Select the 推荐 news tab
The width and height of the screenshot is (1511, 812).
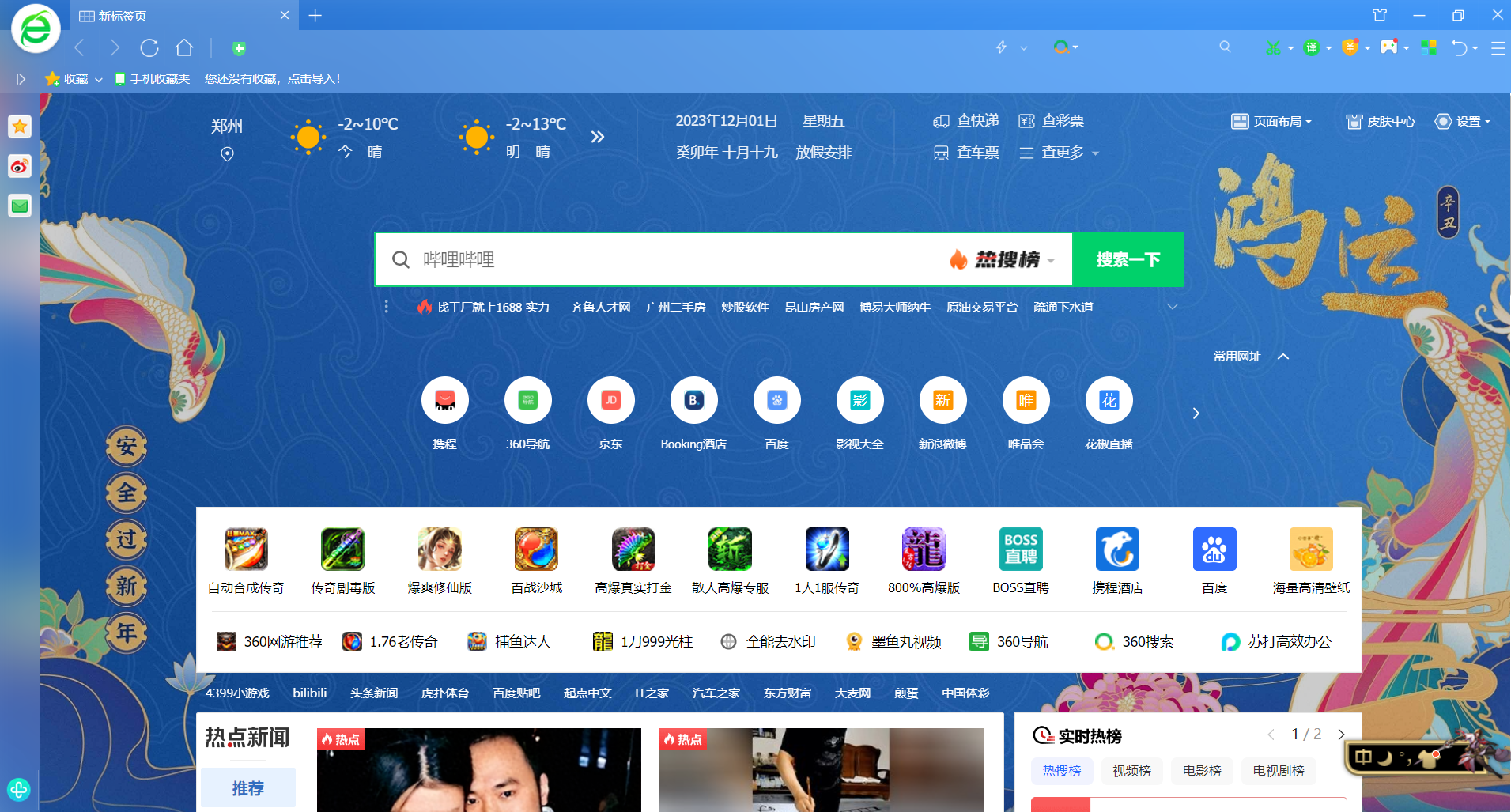(x=248, y=787)
